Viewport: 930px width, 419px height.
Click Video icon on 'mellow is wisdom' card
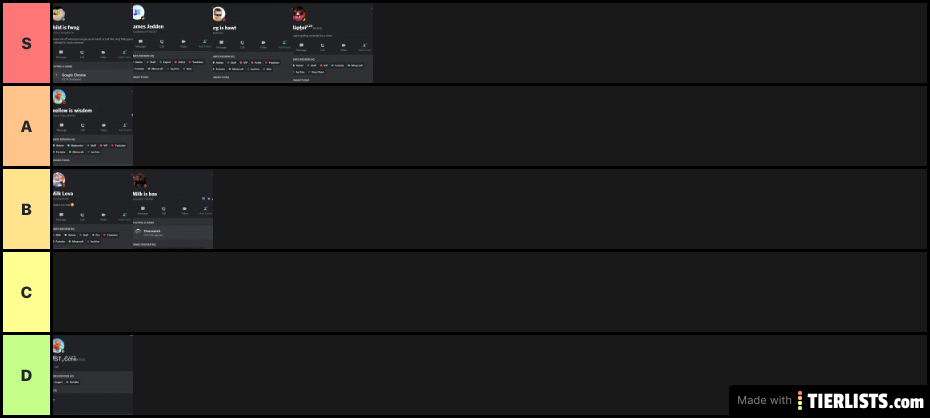click(104, 126)
